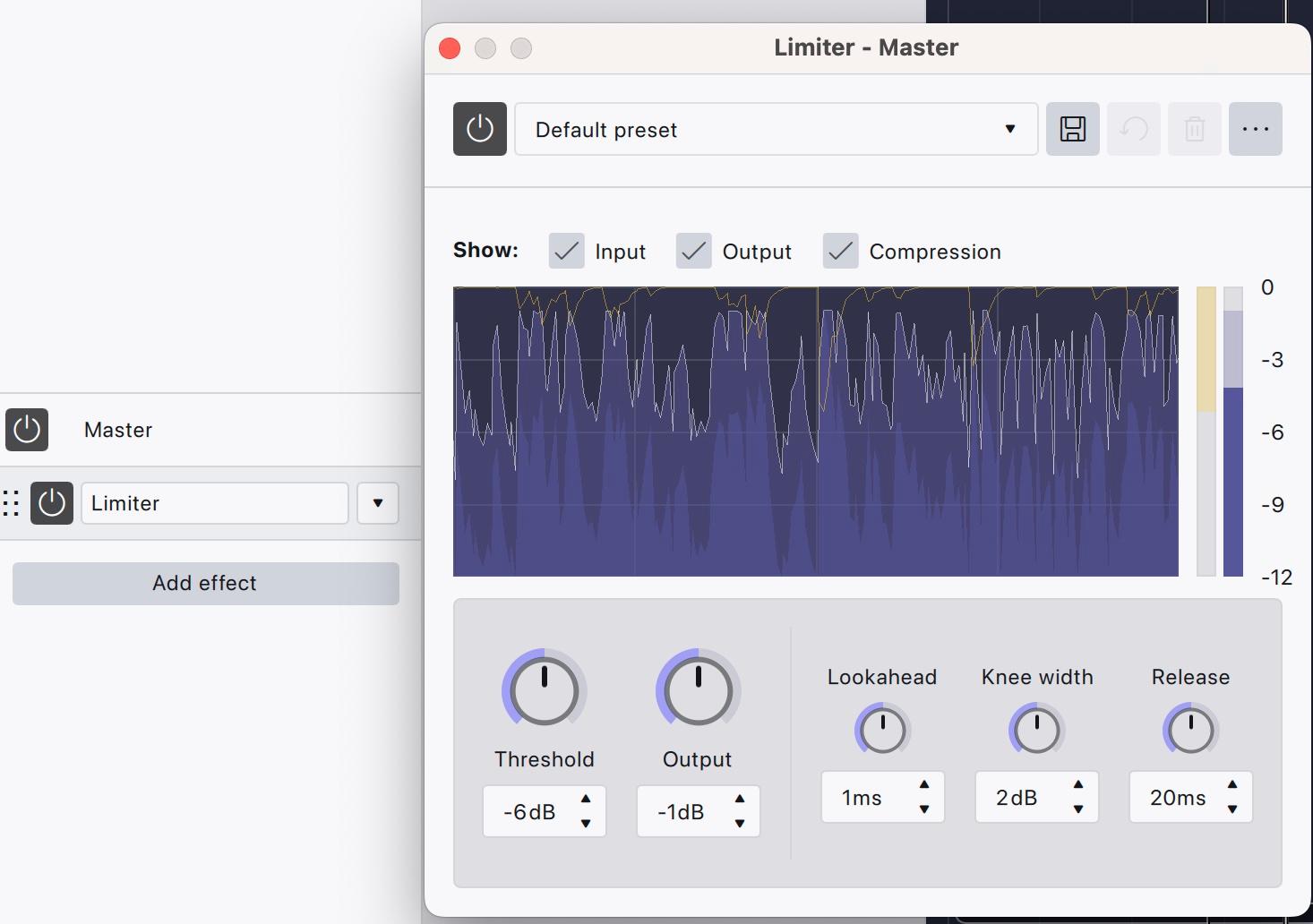Image resolution: width=1313 pixels, height=924 pixels.
Task: Click the delete preset trash icon
Action: coord(1195,129)
